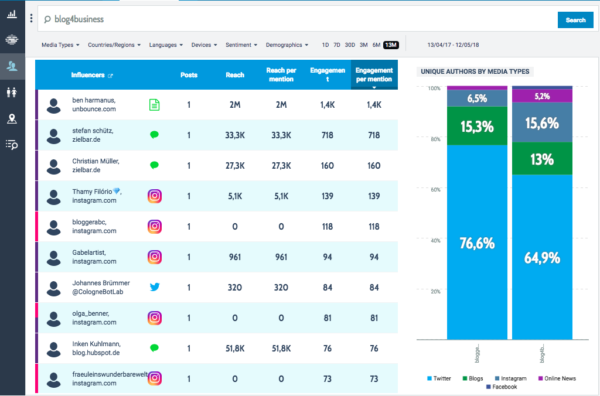Select the 1D time range
The height and width of the screenshot is (396, 600).
point(325,45)
